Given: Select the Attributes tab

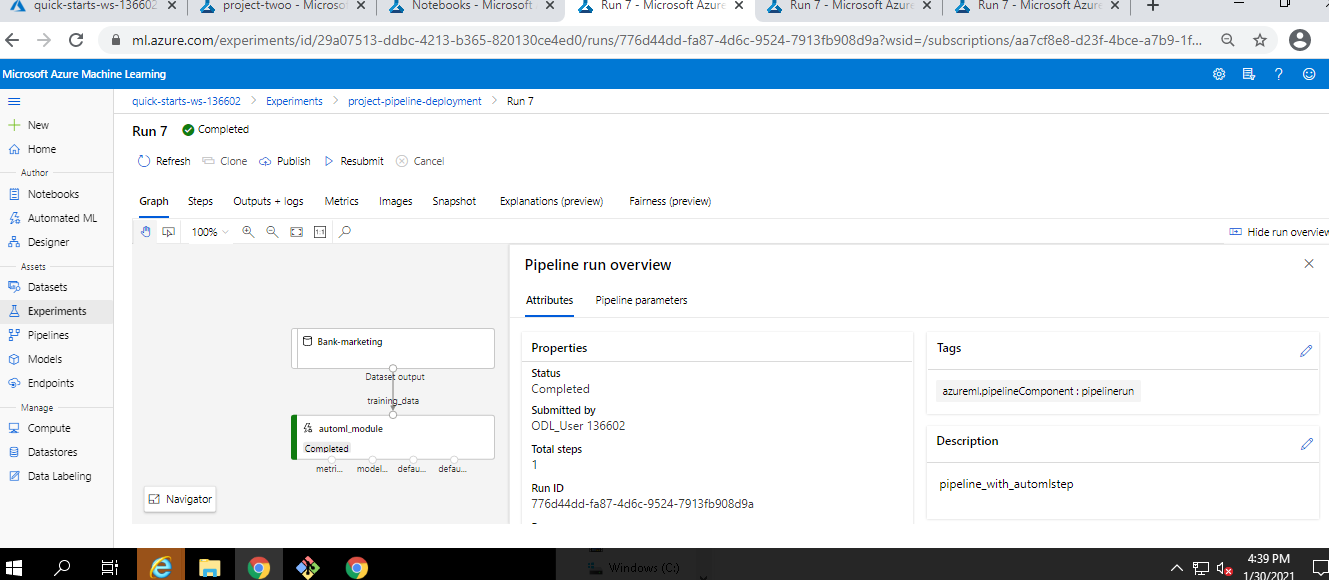Looking at the screenshot, I should [550, 300].
